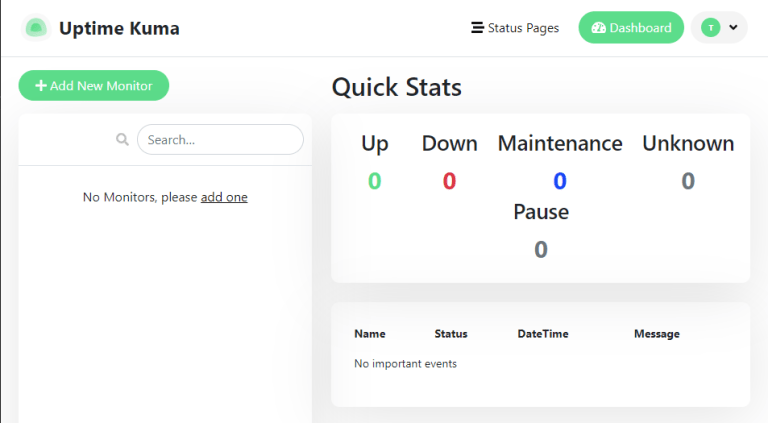This screenshot has height=423, width=768.
Task: Focus the monitor Search field
Action: click(220, 140)
